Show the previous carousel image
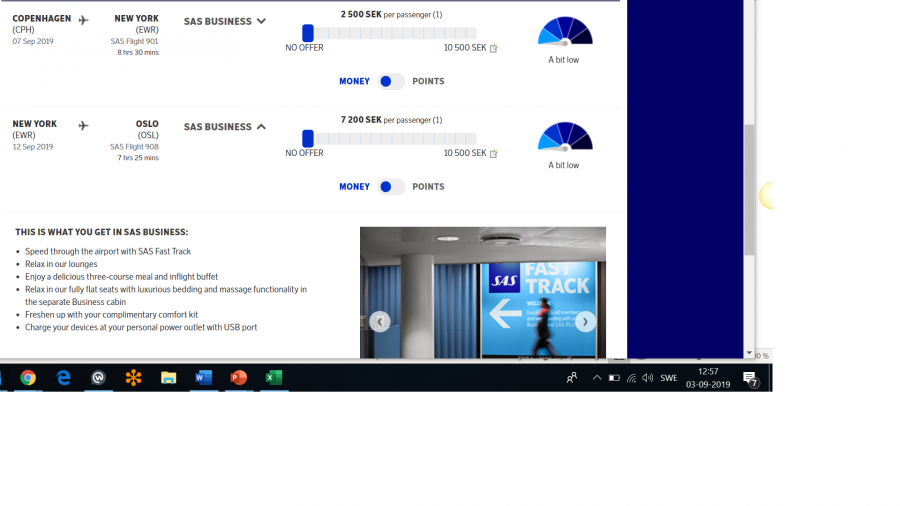 pyautogui.click(x=379, y=321)
